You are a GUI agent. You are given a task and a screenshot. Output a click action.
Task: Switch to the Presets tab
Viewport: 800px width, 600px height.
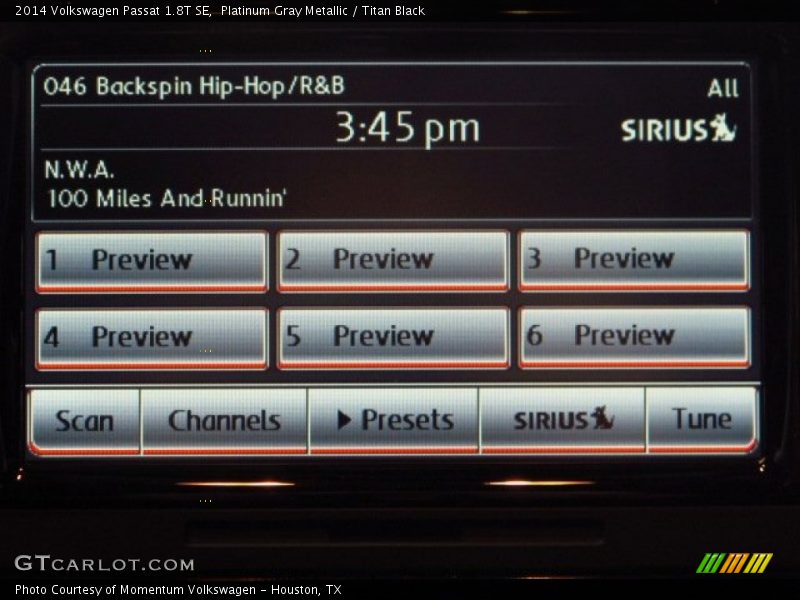393,420
